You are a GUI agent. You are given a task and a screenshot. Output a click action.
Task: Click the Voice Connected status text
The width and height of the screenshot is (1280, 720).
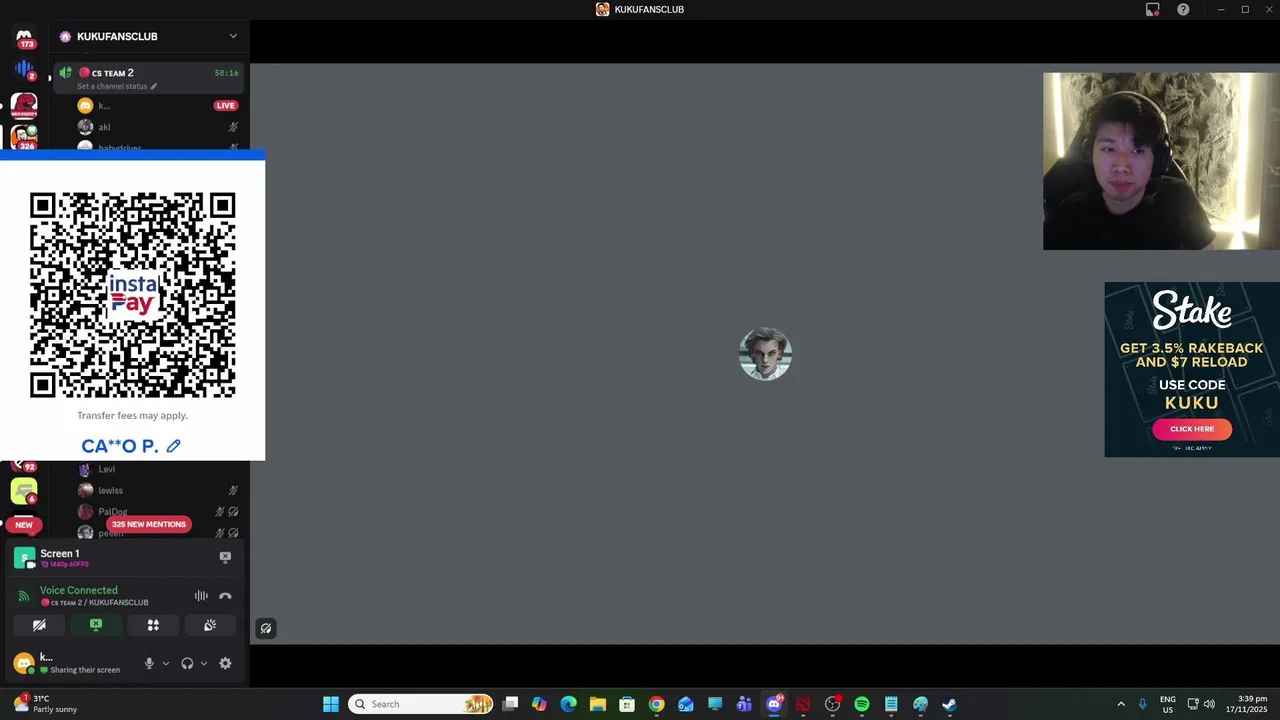pos(78,590)
